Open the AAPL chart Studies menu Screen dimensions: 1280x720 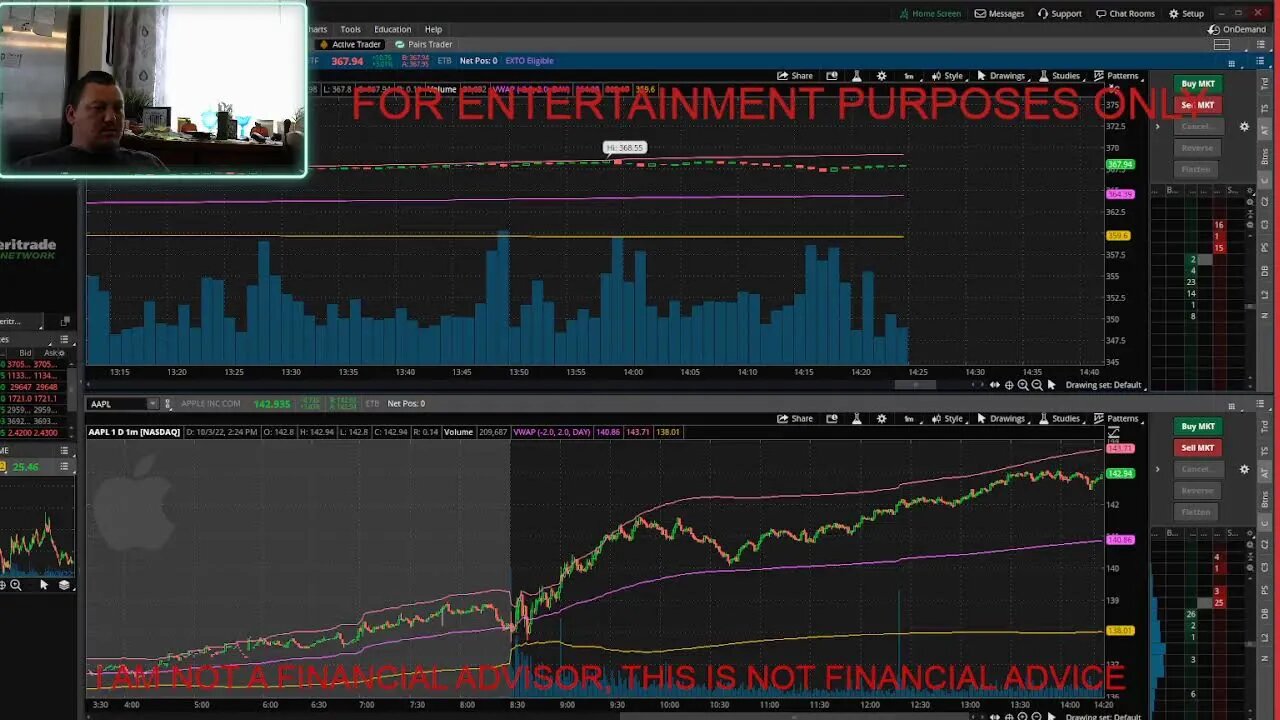[x=1060, y=419]
